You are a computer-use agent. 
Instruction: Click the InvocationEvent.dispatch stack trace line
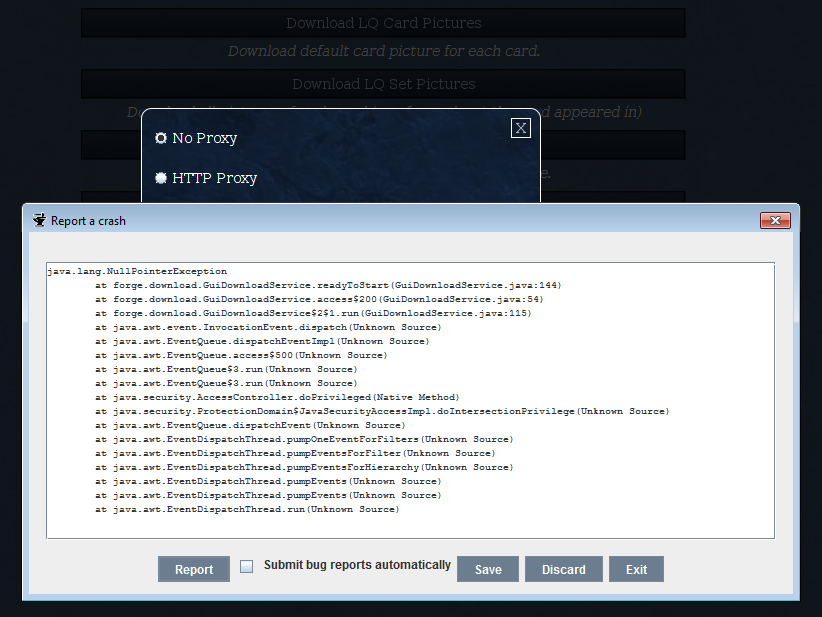point(267,327)
